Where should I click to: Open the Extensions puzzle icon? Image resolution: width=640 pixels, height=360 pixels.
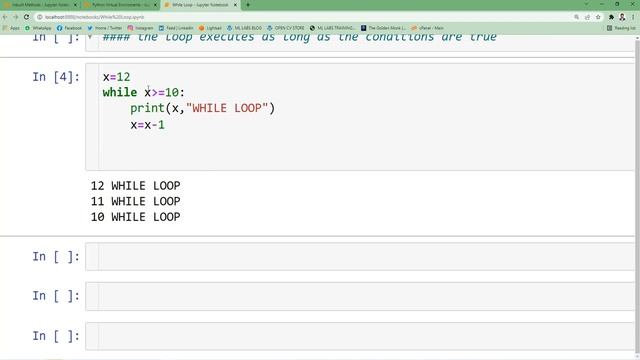click(x=611, y=17)
